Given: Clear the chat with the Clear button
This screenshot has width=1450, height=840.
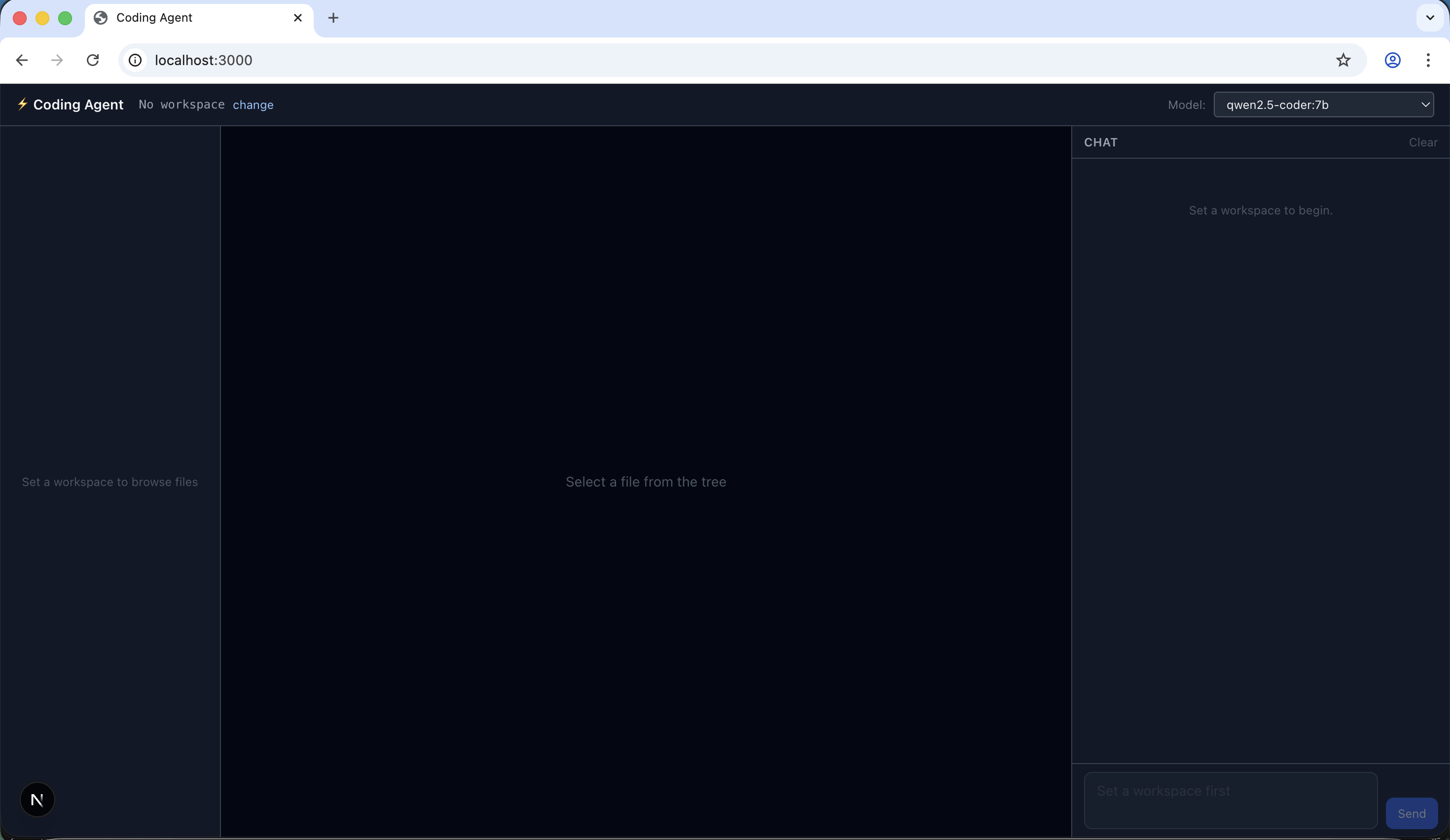Looking at the screenshot, I should (1423, 142).
